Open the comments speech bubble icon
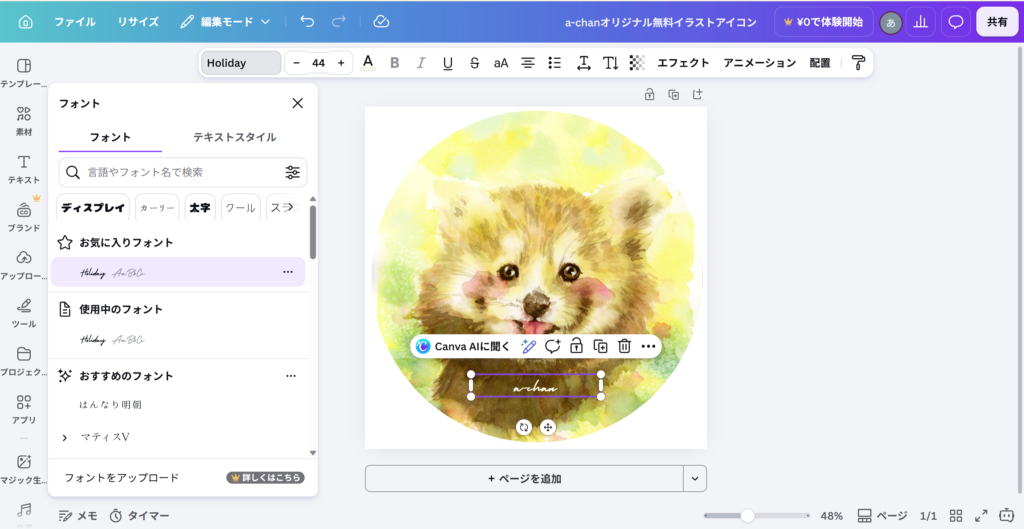 click(x=955, y=22)
